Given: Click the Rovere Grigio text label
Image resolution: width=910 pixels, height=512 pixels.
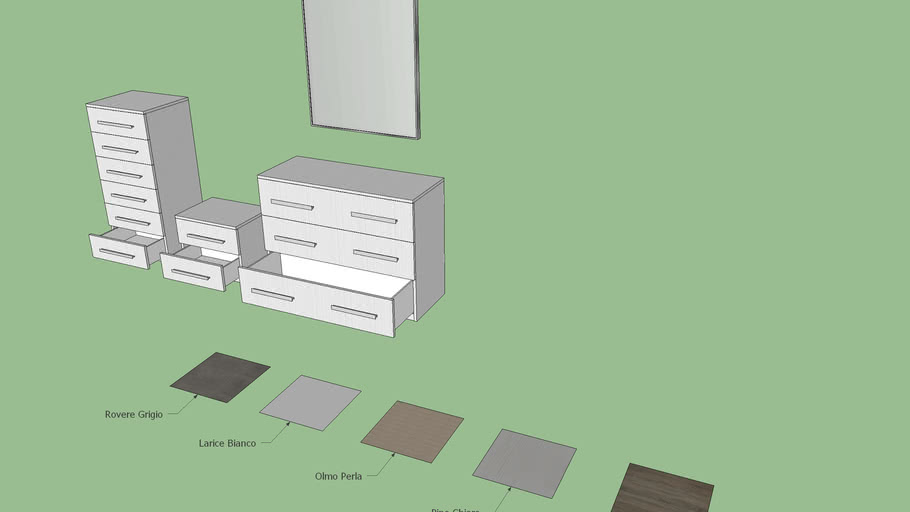Looking at the screenshot, I should (133, 414).
